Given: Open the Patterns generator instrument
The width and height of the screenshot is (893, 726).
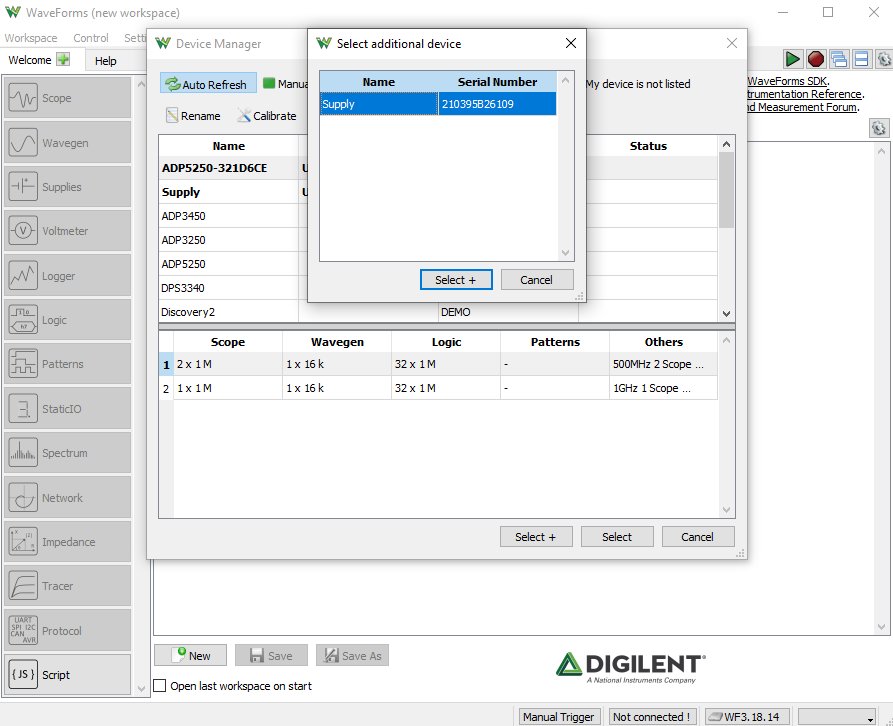Looking at the screenshot, I should (x=67, y=364).
